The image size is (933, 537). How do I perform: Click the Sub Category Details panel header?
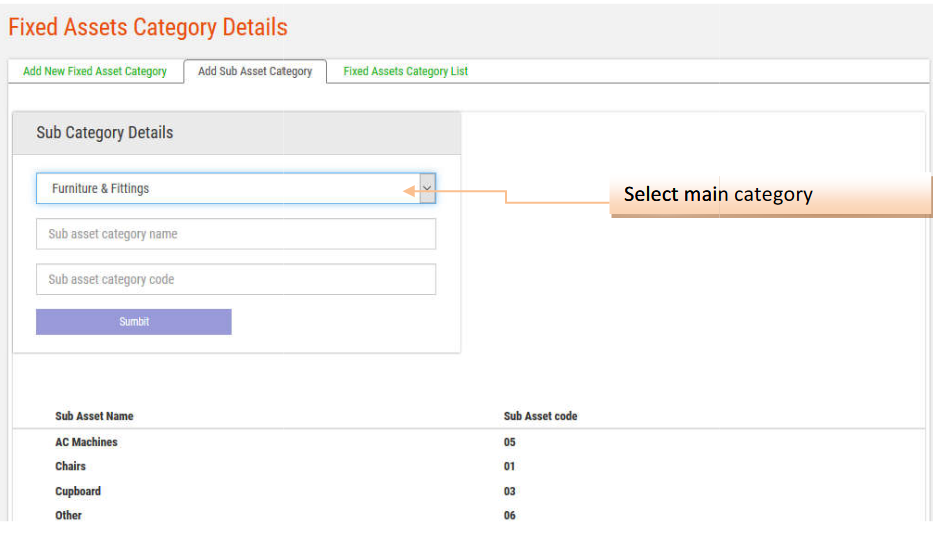105,133
